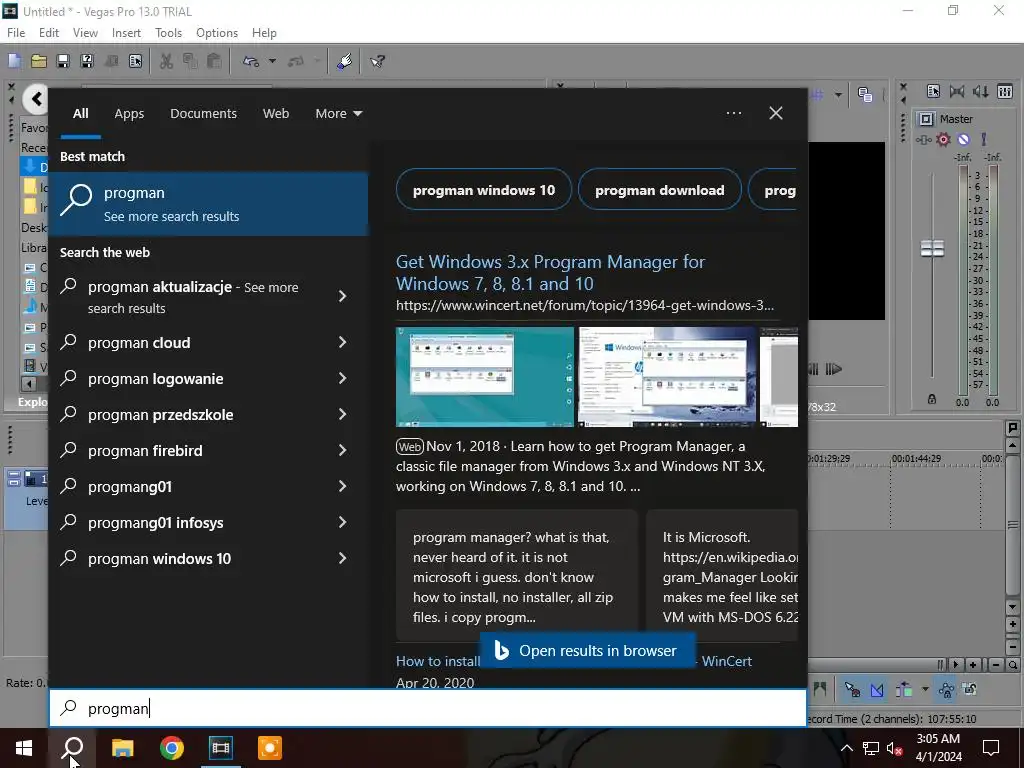The height and width of the screenshot is (768, 1024).
Task: Toggle Ignore Event Grouping icon
Action: [970, 690]
